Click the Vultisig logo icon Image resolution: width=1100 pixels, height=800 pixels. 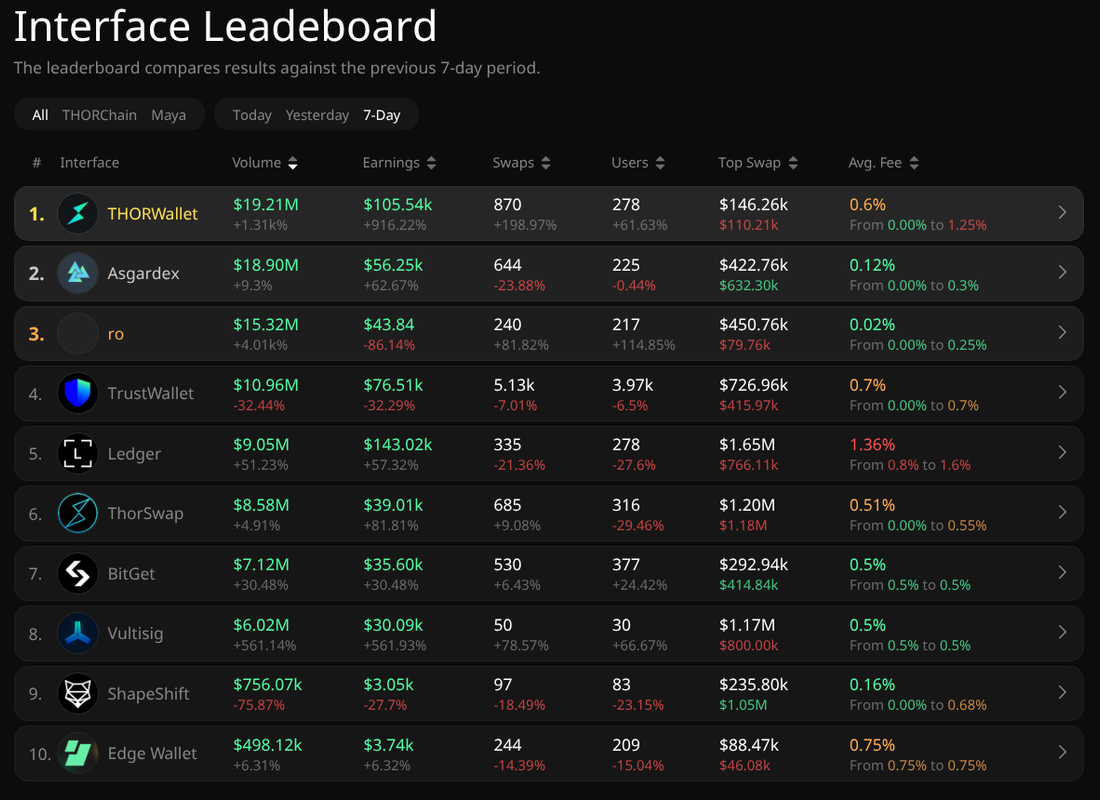coord(77,633)
